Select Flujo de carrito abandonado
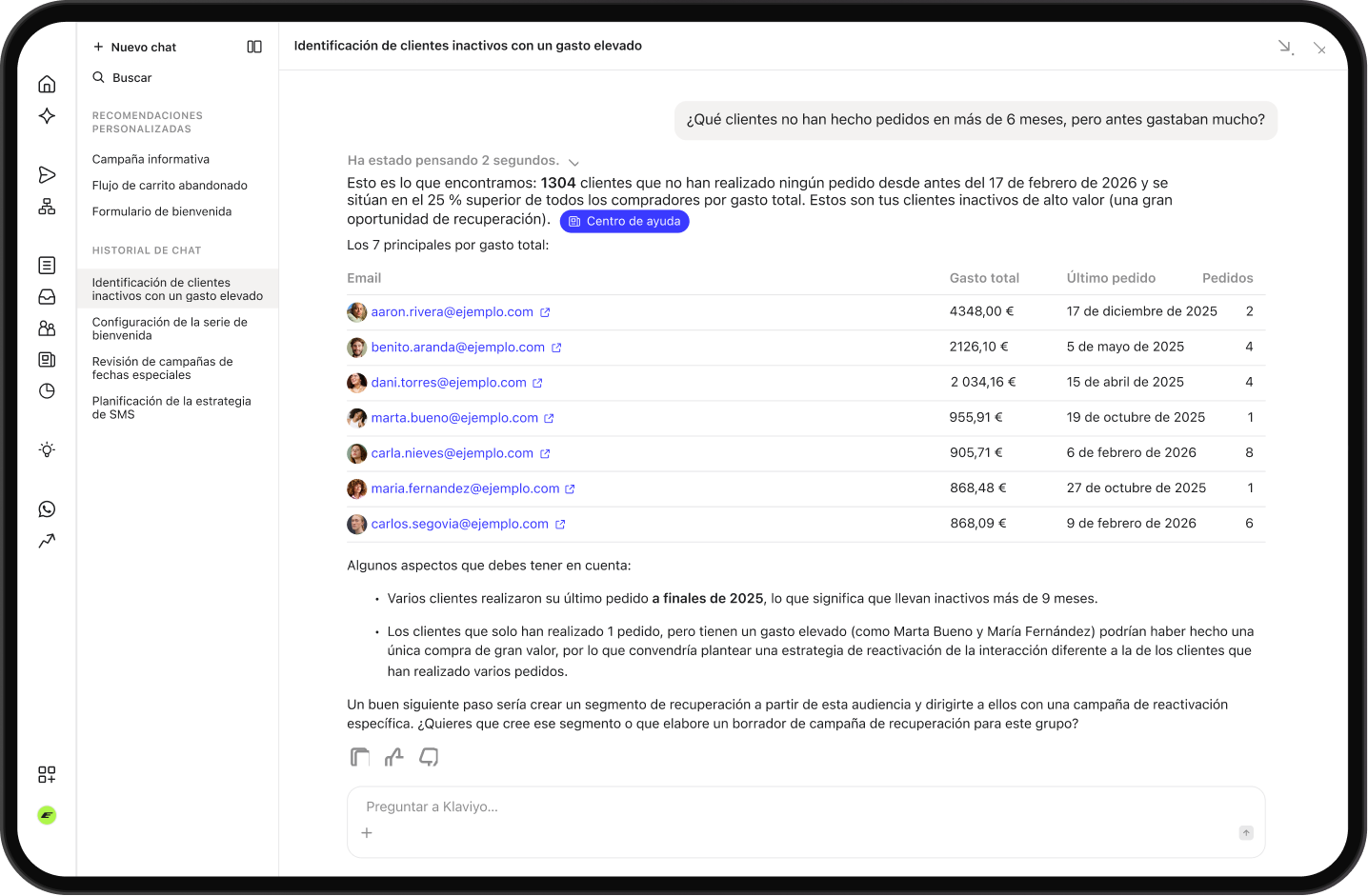This screenshot has height=896, width=1368. tap(170, 186)
